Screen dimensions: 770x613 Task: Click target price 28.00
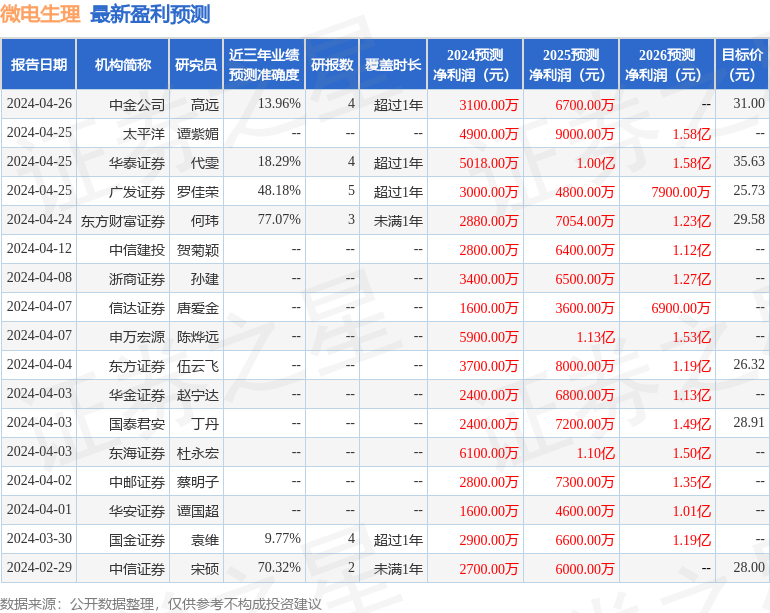pyautogui.click(x=749, y=567)
